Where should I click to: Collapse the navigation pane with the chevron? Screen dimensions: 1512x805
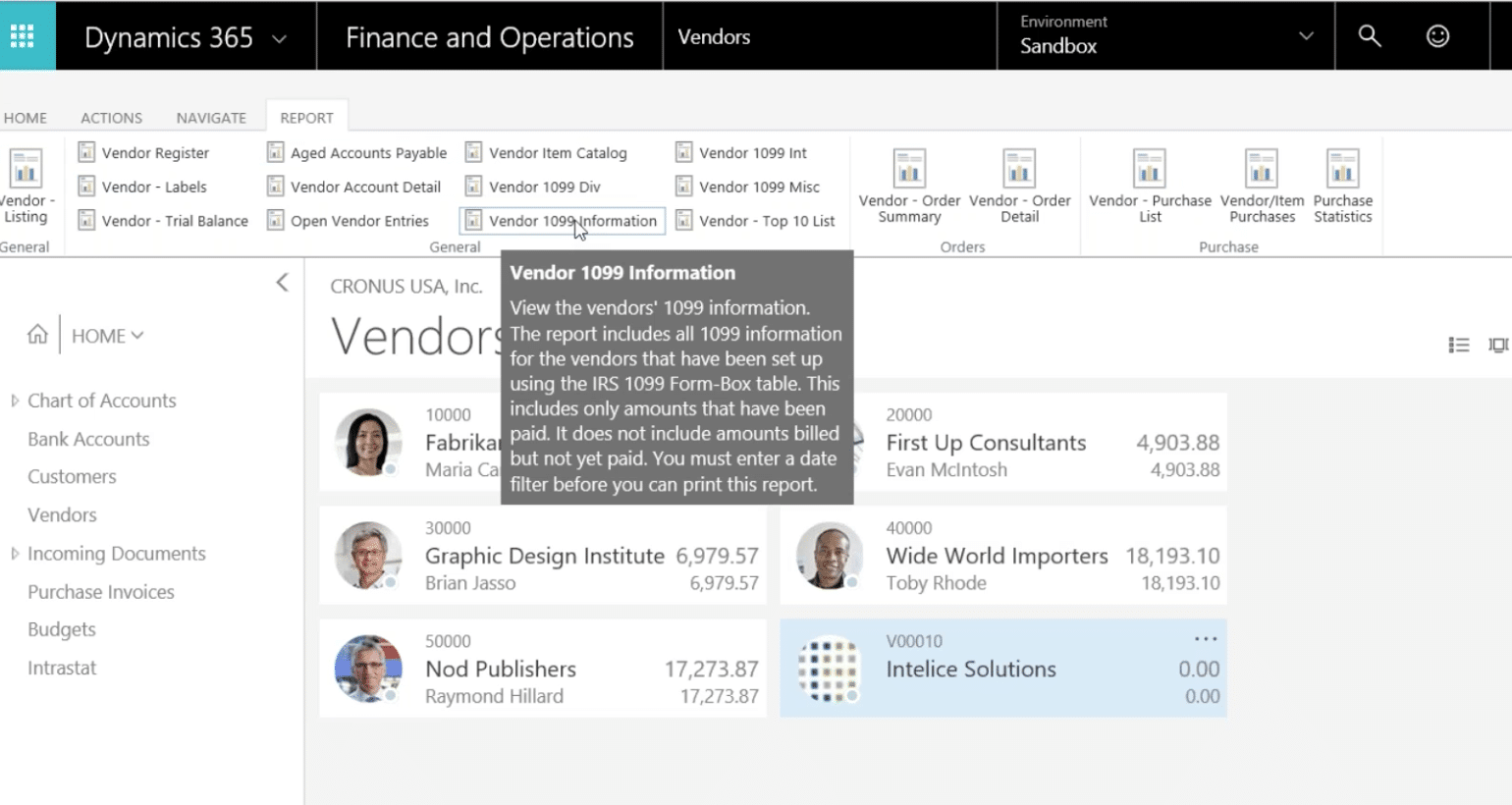pos(282,283)
